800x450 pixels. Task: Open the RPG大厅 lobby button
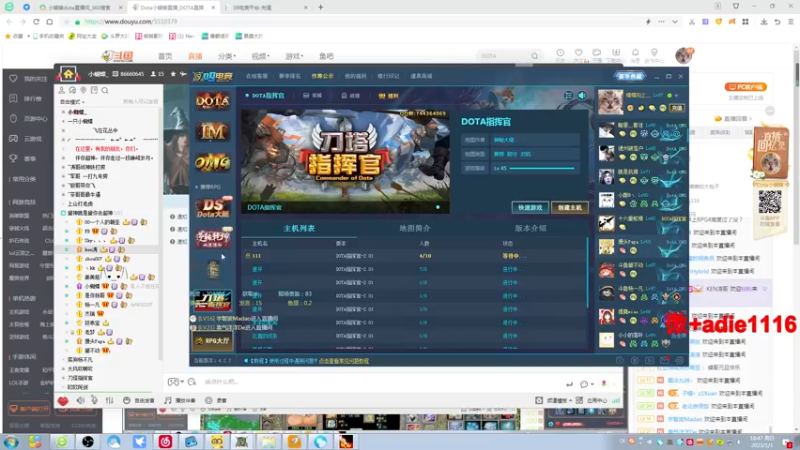tap(213, 341)
